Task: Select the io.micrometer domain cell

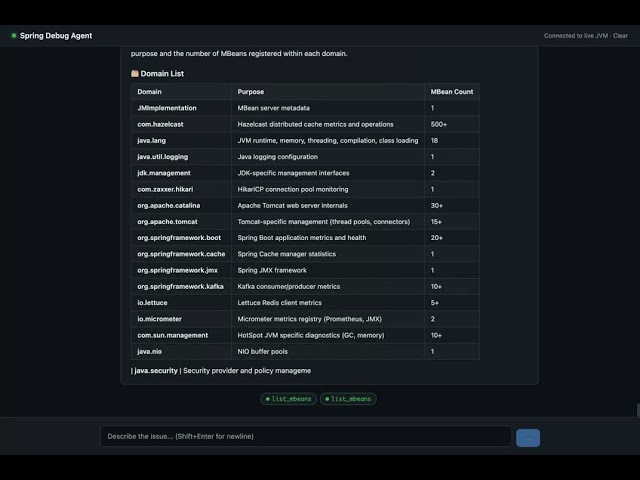Action: pyautogui.click(x=182, y=319)
